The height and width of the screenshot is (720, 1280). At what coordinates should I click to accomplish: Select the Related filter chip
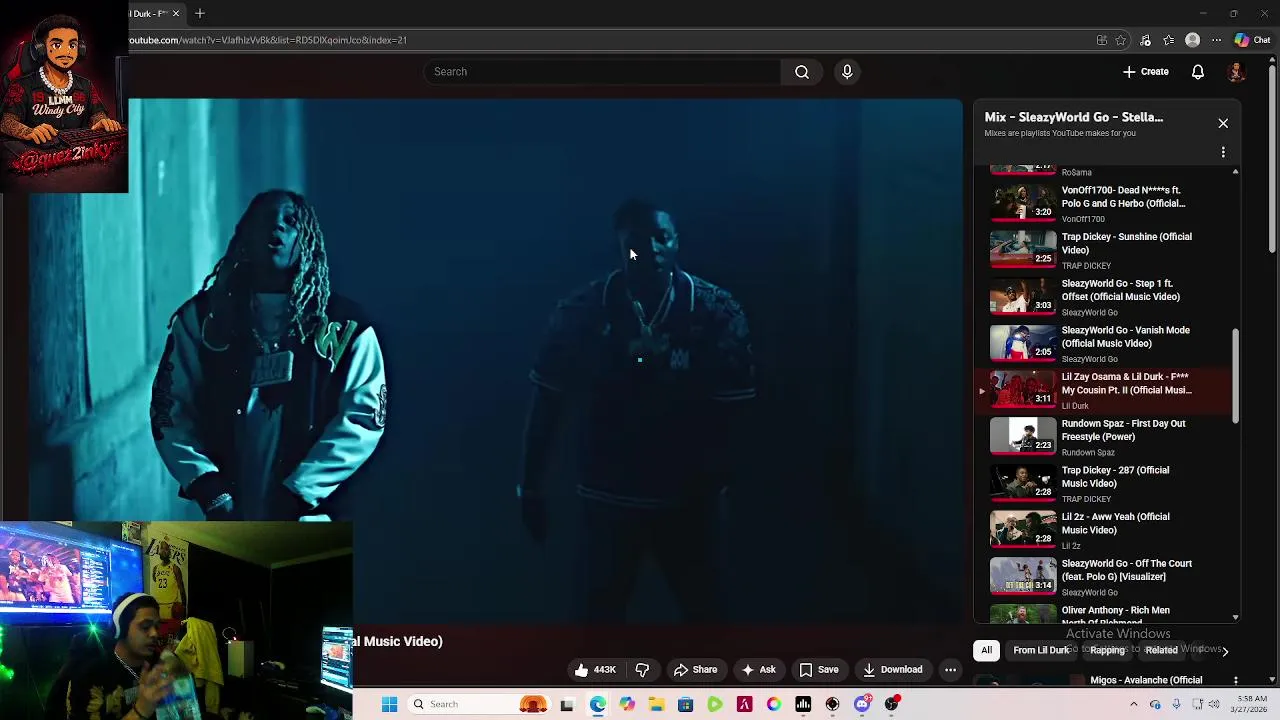pyautogui.click(x=1161, y=650)
